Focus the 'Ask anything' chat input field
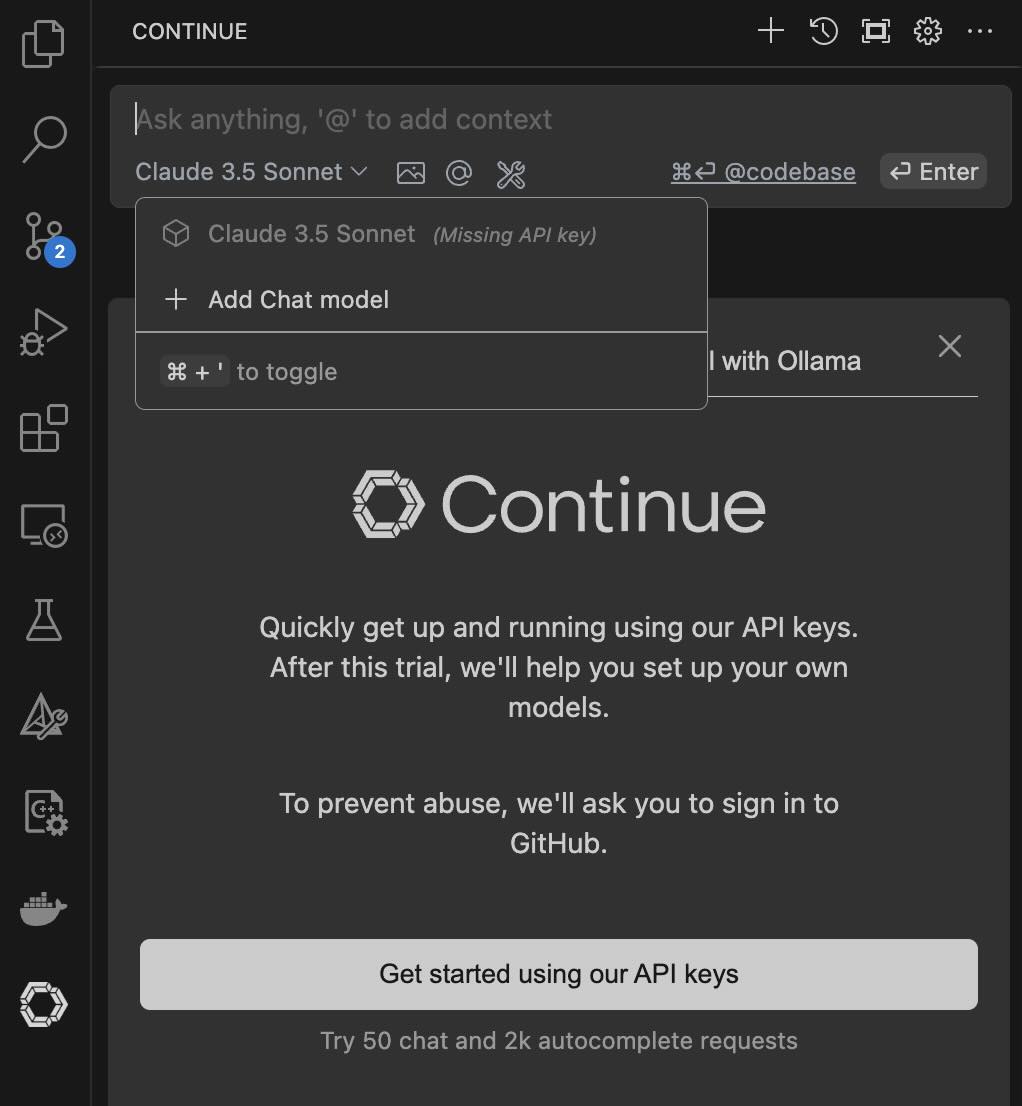This screenshot has height=1106, width=1022. 561,120
